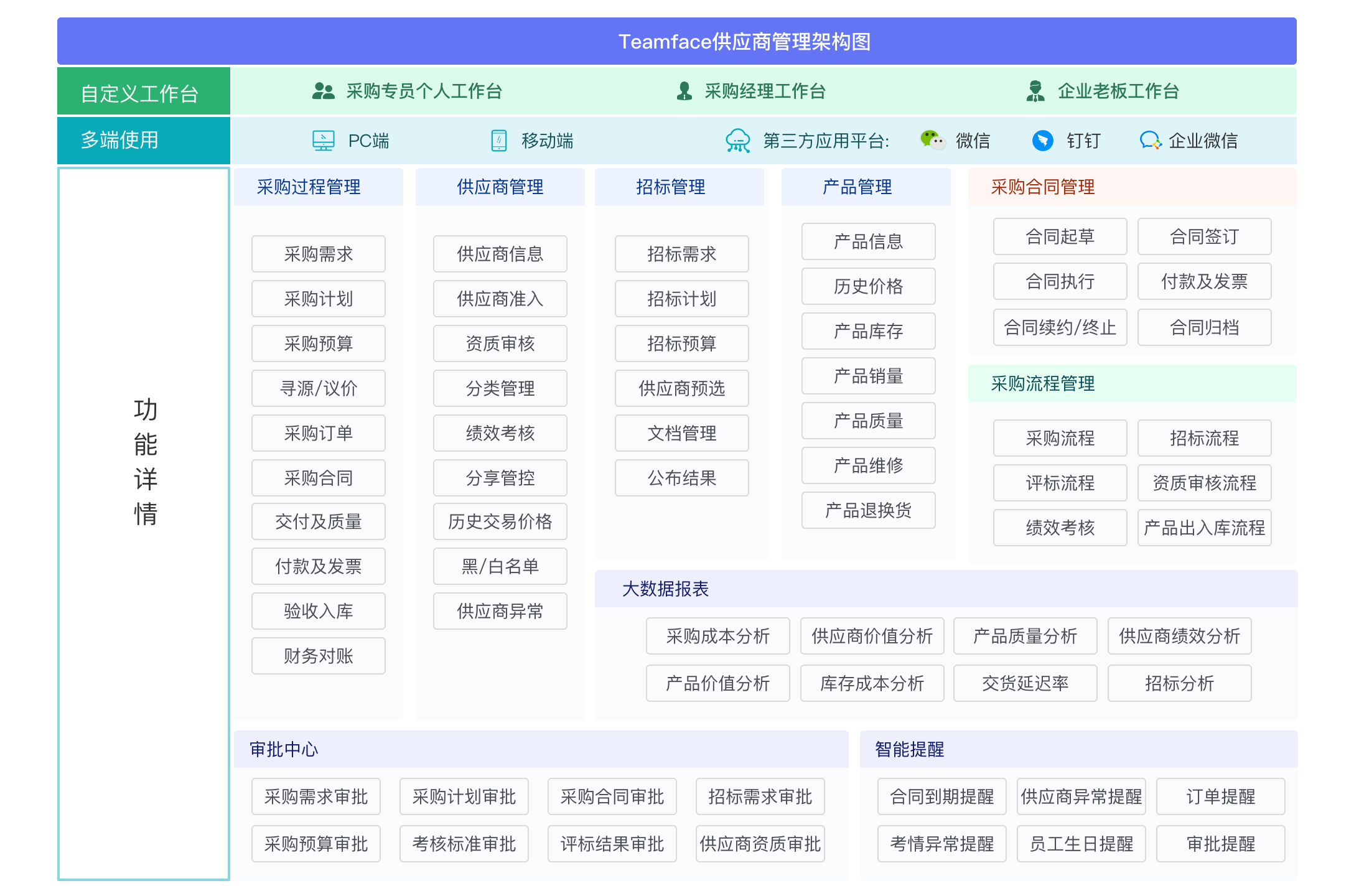Open the 招标需求 box

[682, 254]
